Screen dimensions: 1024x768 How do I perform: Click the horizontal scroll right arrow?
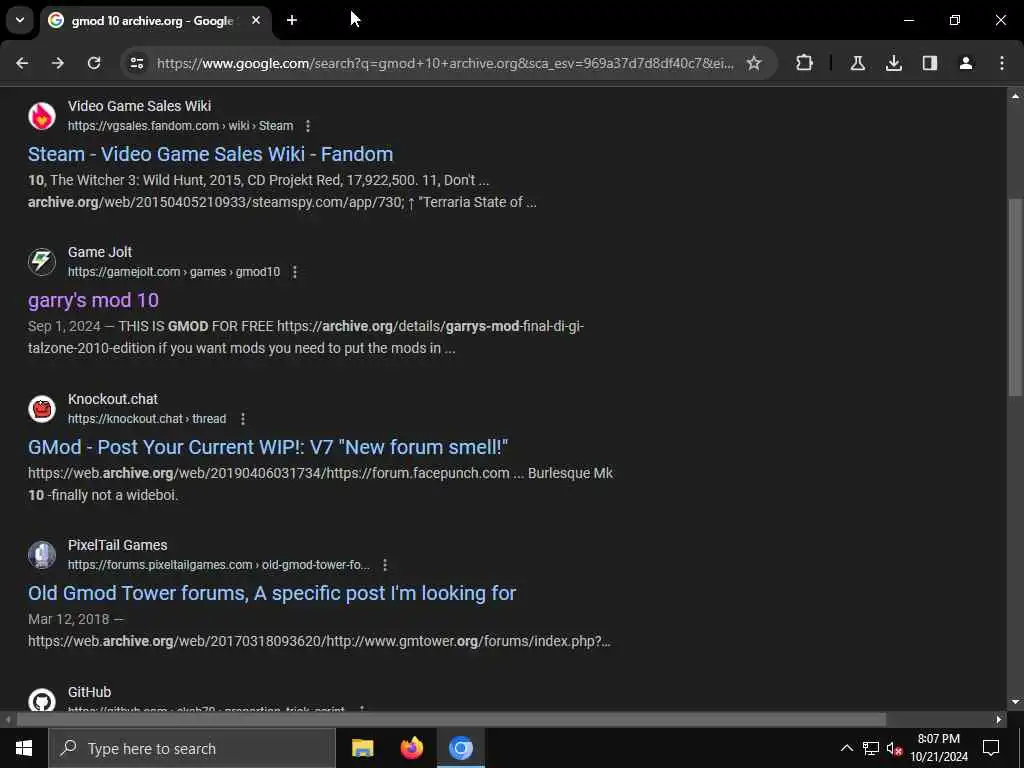pyautogui.click(x=999, y=720)
